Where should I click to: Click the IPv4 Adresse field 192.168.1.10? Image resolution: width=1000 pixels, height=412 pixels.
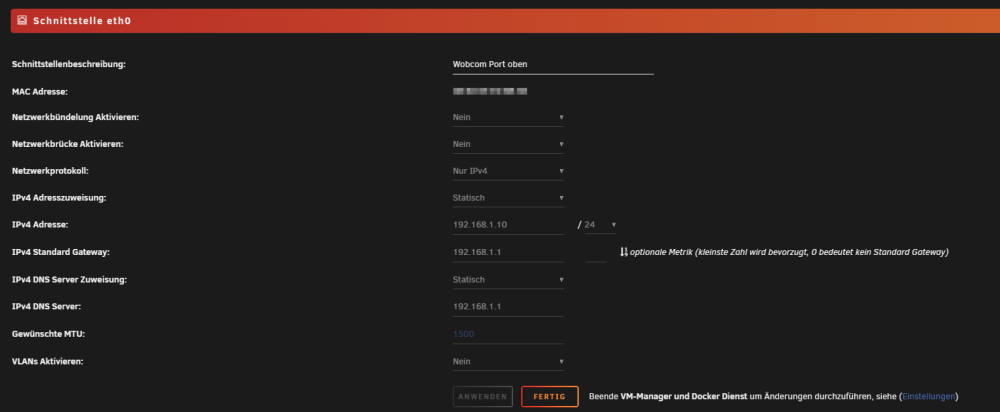coord(508,225)
